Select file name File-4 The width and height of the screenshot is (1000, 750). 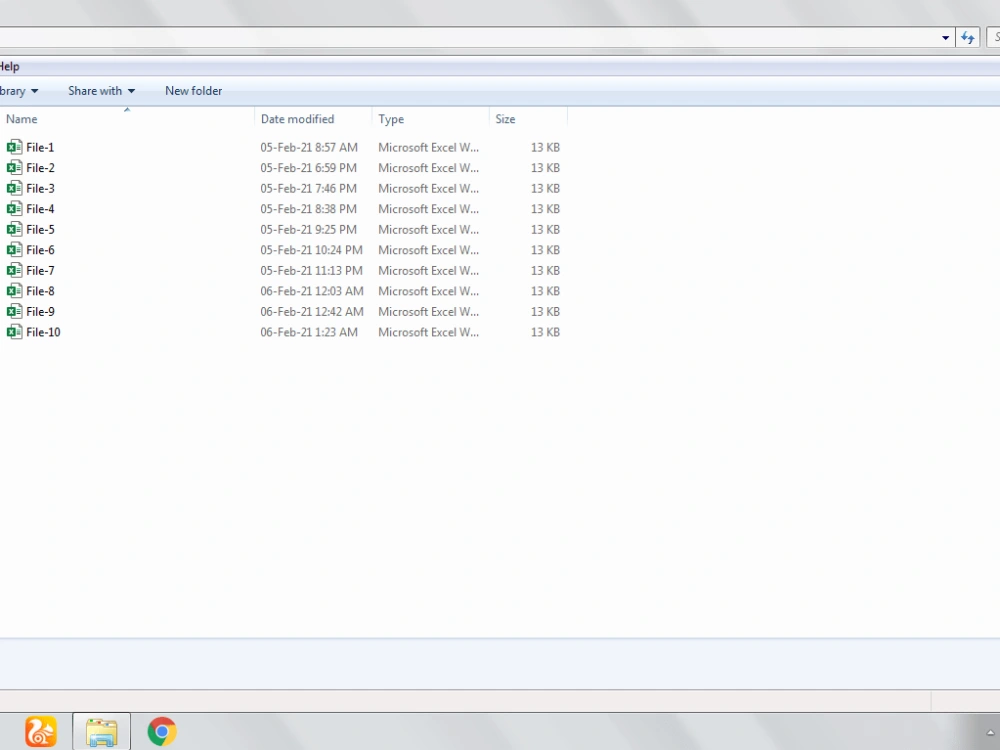(x=40, y=209)
